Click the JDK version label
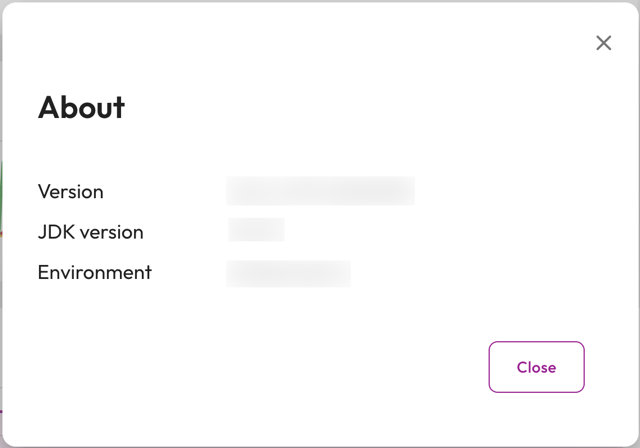This screenshot has height=448, width=640. coord(90,231)
